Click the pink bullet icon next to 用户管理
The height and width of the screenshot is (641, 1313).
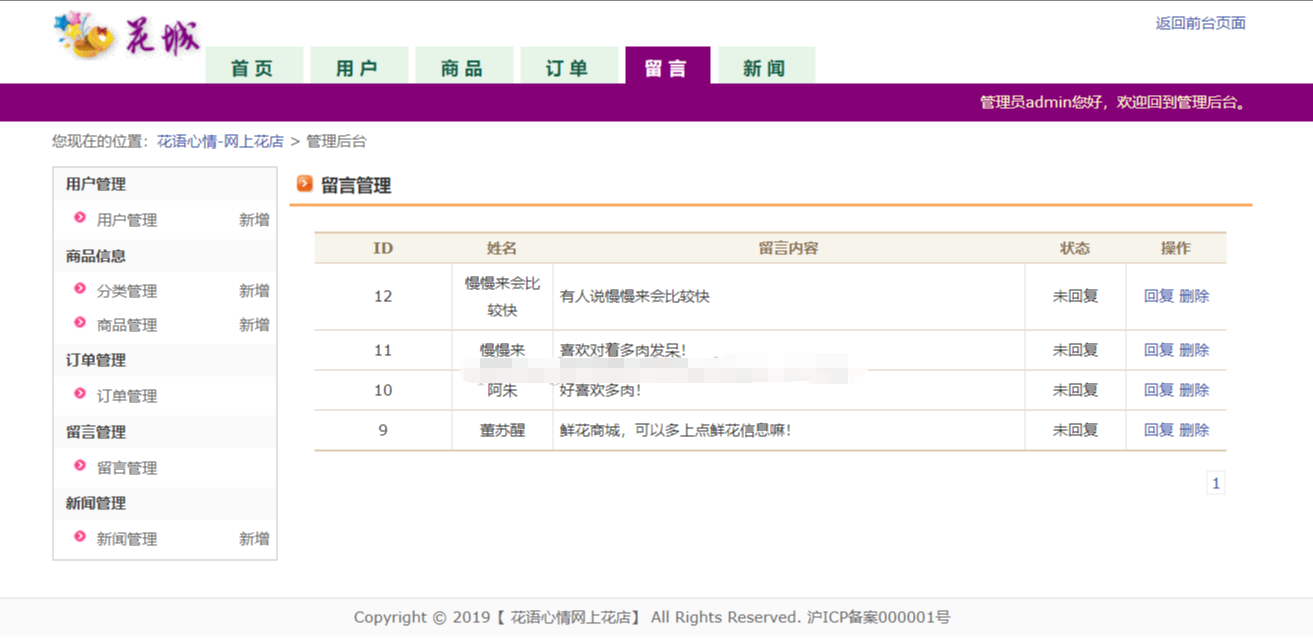80,218
